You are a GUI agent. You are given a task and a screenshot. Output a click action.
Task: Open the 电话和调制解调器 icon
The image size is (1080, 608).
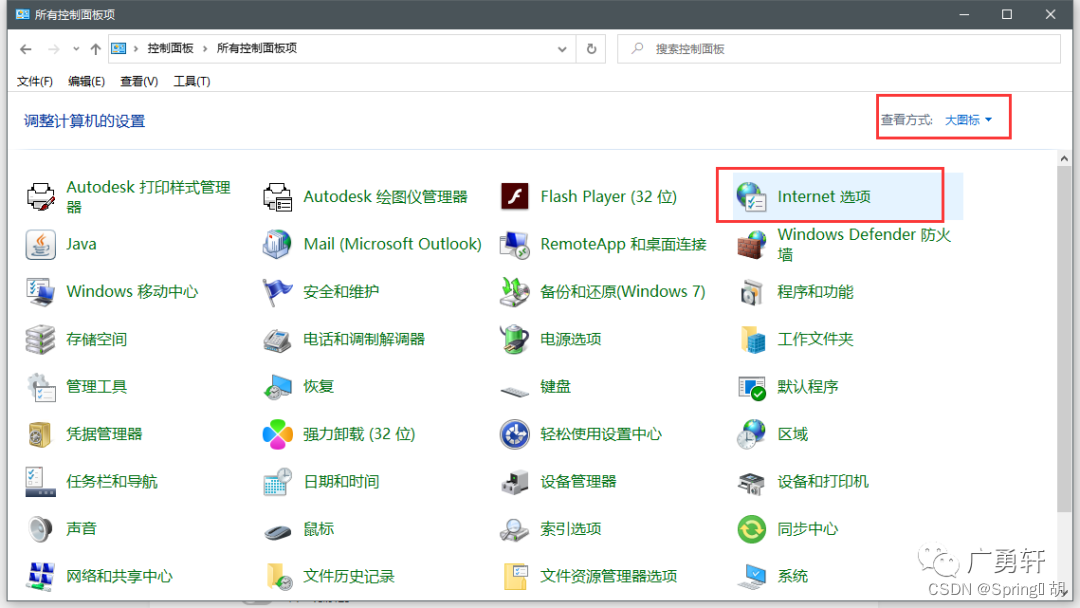tap(278, 339)
